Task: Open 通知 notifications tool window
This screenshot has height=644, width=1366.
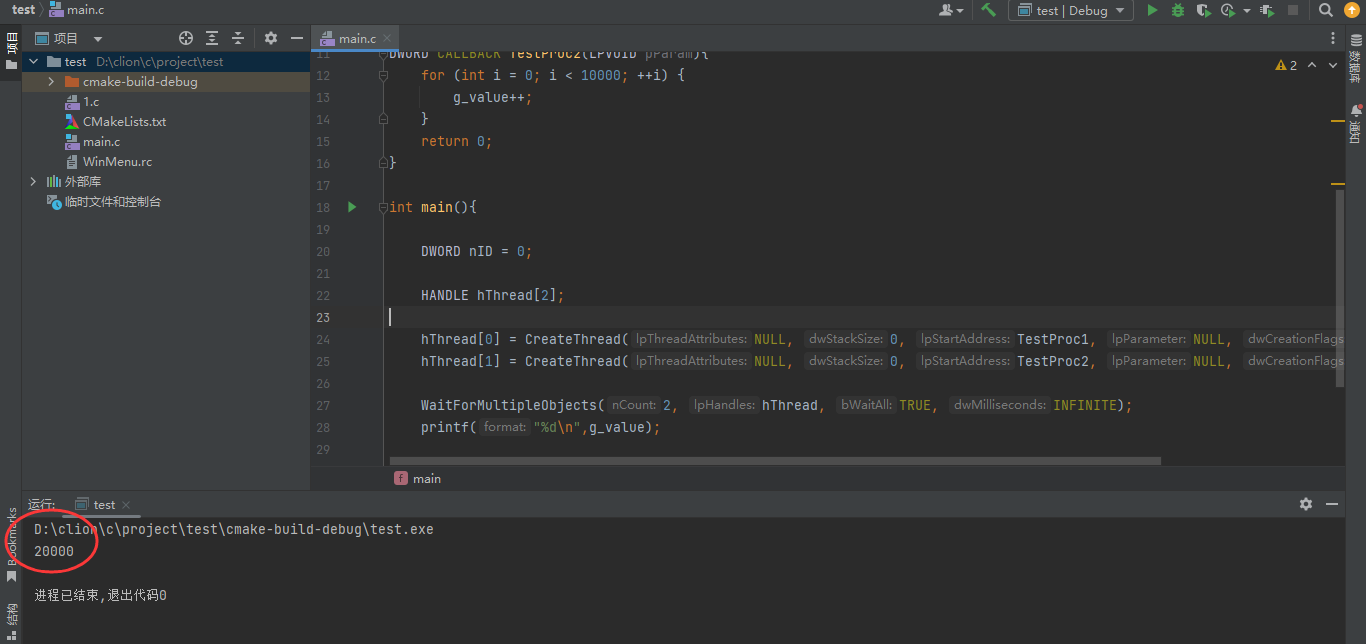Action: click(1355, 122)
